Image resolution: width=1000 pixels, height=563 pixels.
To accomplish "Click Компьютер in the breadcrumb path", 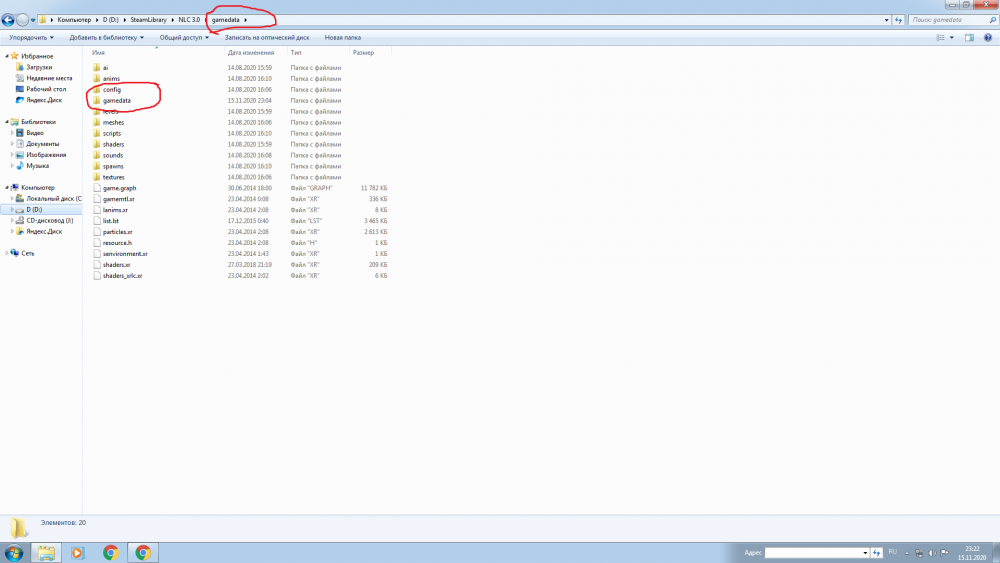I will pyautogui.click(x=74, y=20).
